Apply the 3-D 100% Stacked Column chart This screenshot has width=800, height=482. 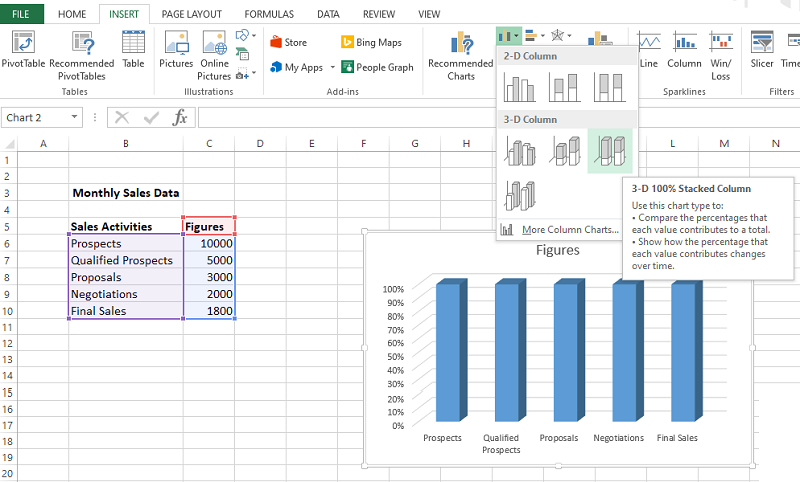pos(609,151)
